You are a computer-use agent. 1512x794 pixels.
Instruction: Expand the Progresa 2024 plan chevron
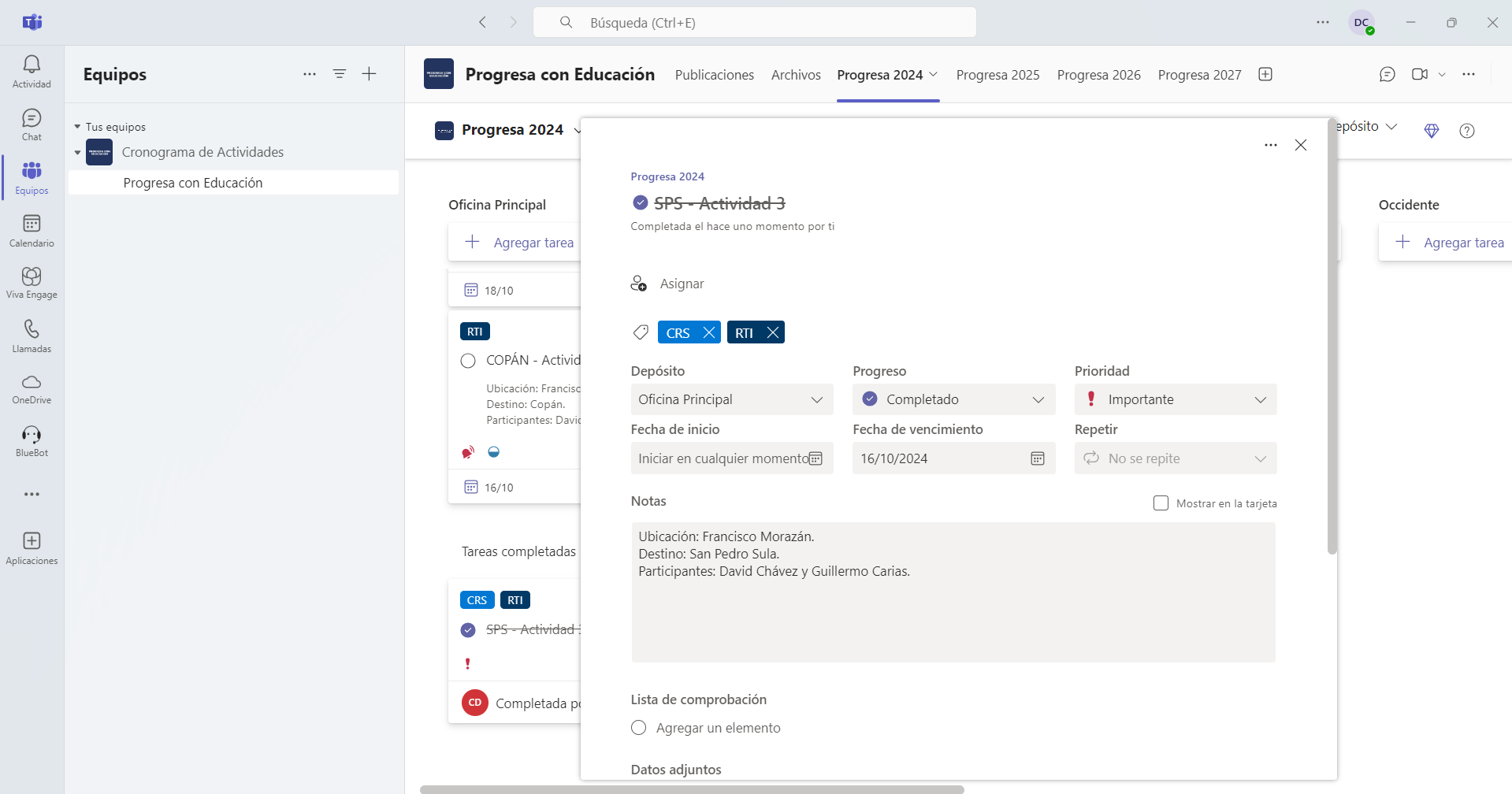click(577, 131)
